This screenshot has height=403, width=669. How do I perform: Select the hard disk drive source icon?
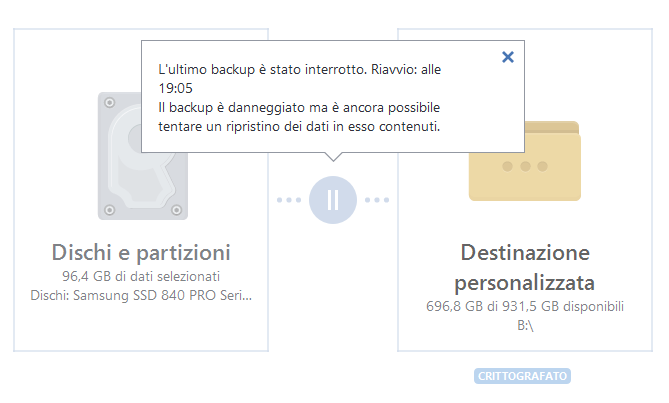[x=143, y=156]
